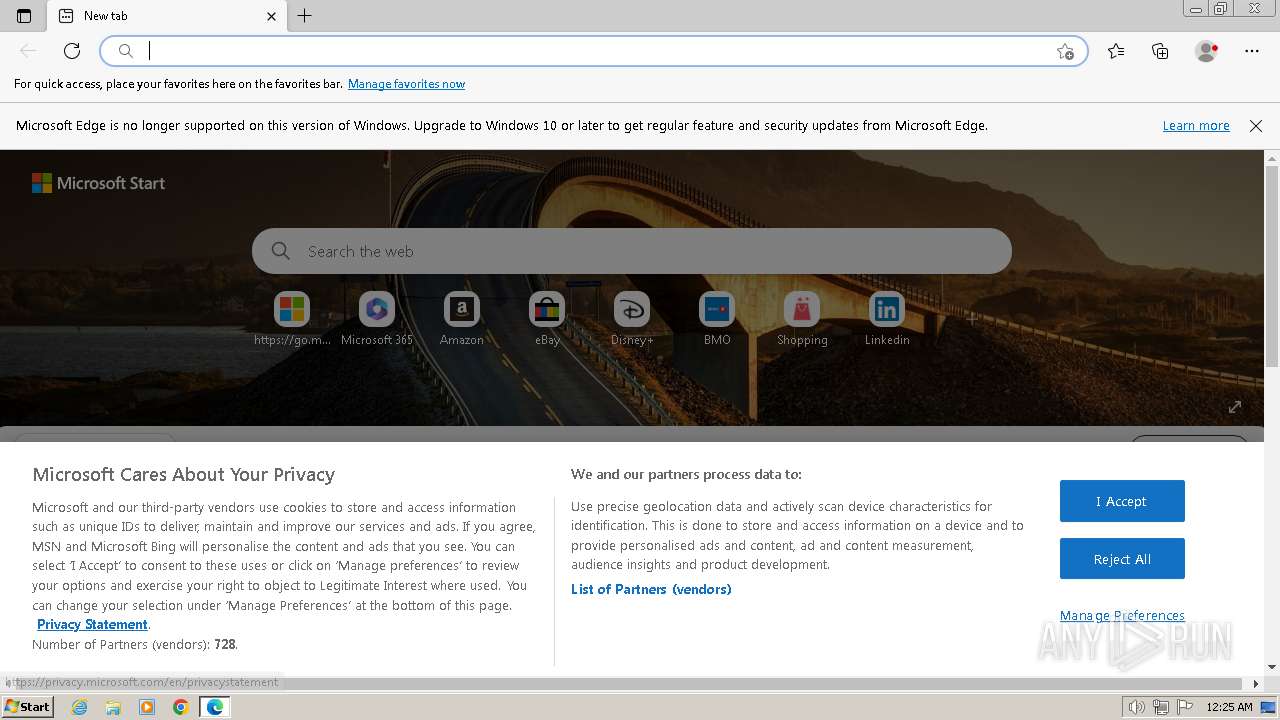Open the tab actions menu icon
This screenshot has width=1280, height=720.
(24, 16)
